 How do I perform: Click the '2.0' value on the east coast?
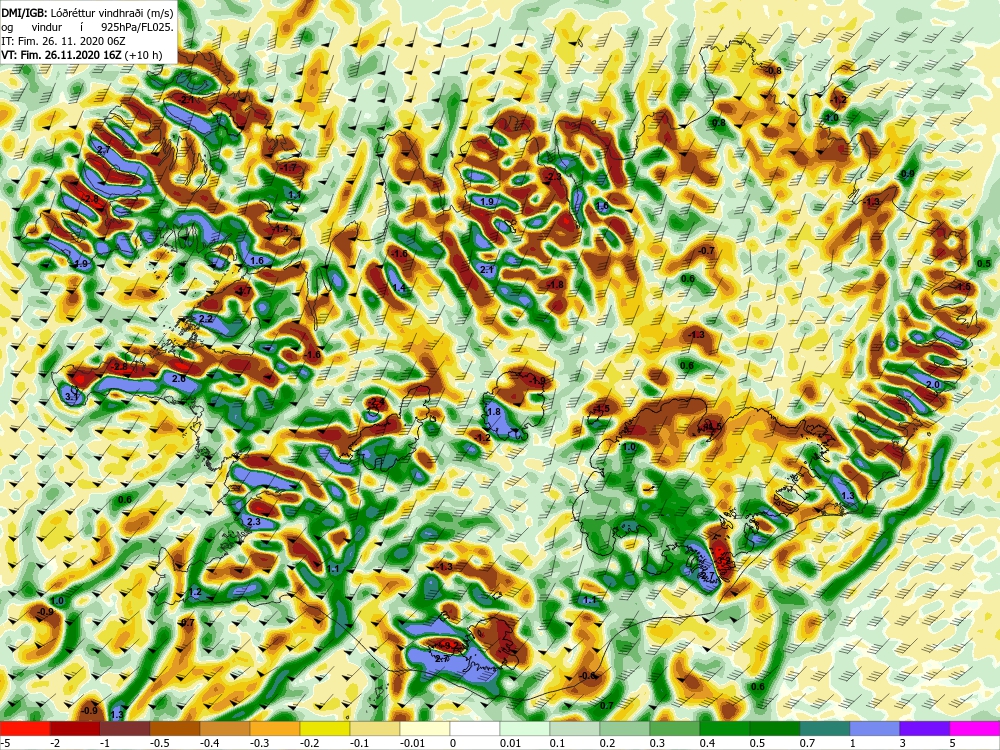point(932,385)
